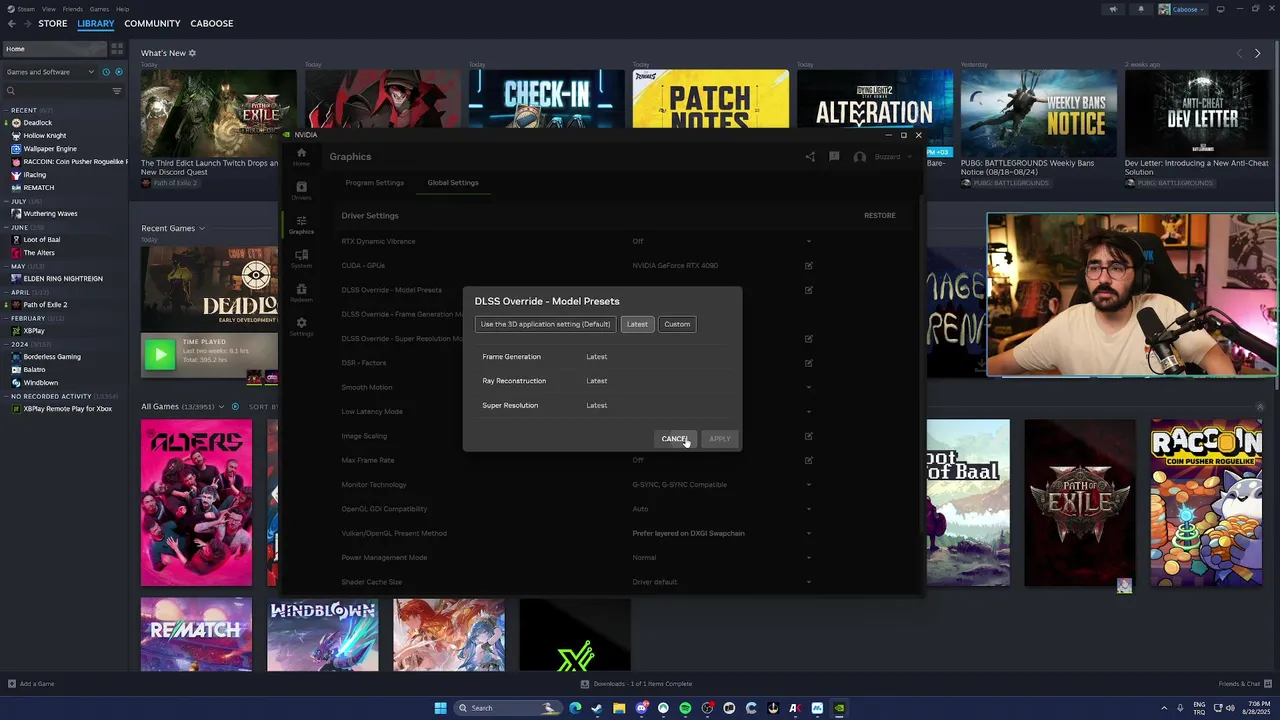Open the Steam menu
Screen dimensions: 1280x720
click(x=26, y=9)
